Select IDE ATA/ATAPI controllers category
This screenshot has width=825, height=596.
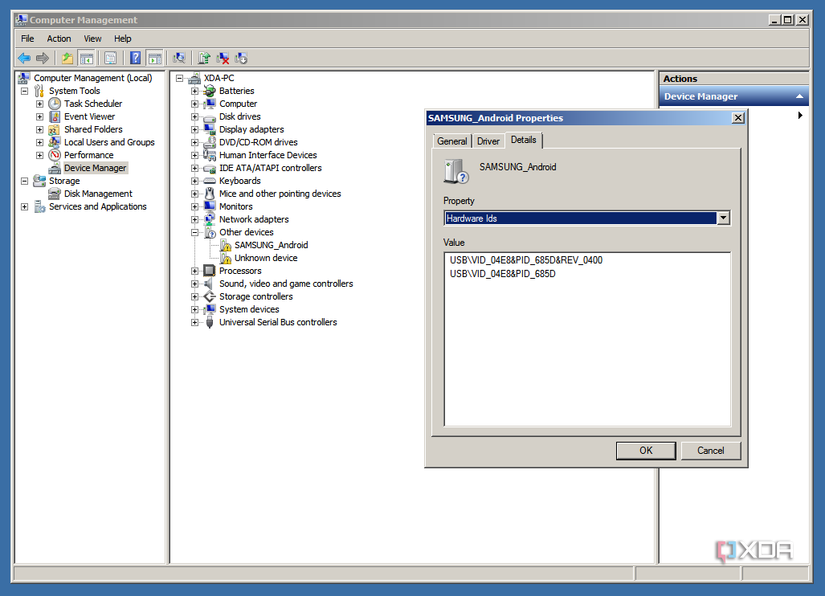pyautogui.click(x=270, y=168)
